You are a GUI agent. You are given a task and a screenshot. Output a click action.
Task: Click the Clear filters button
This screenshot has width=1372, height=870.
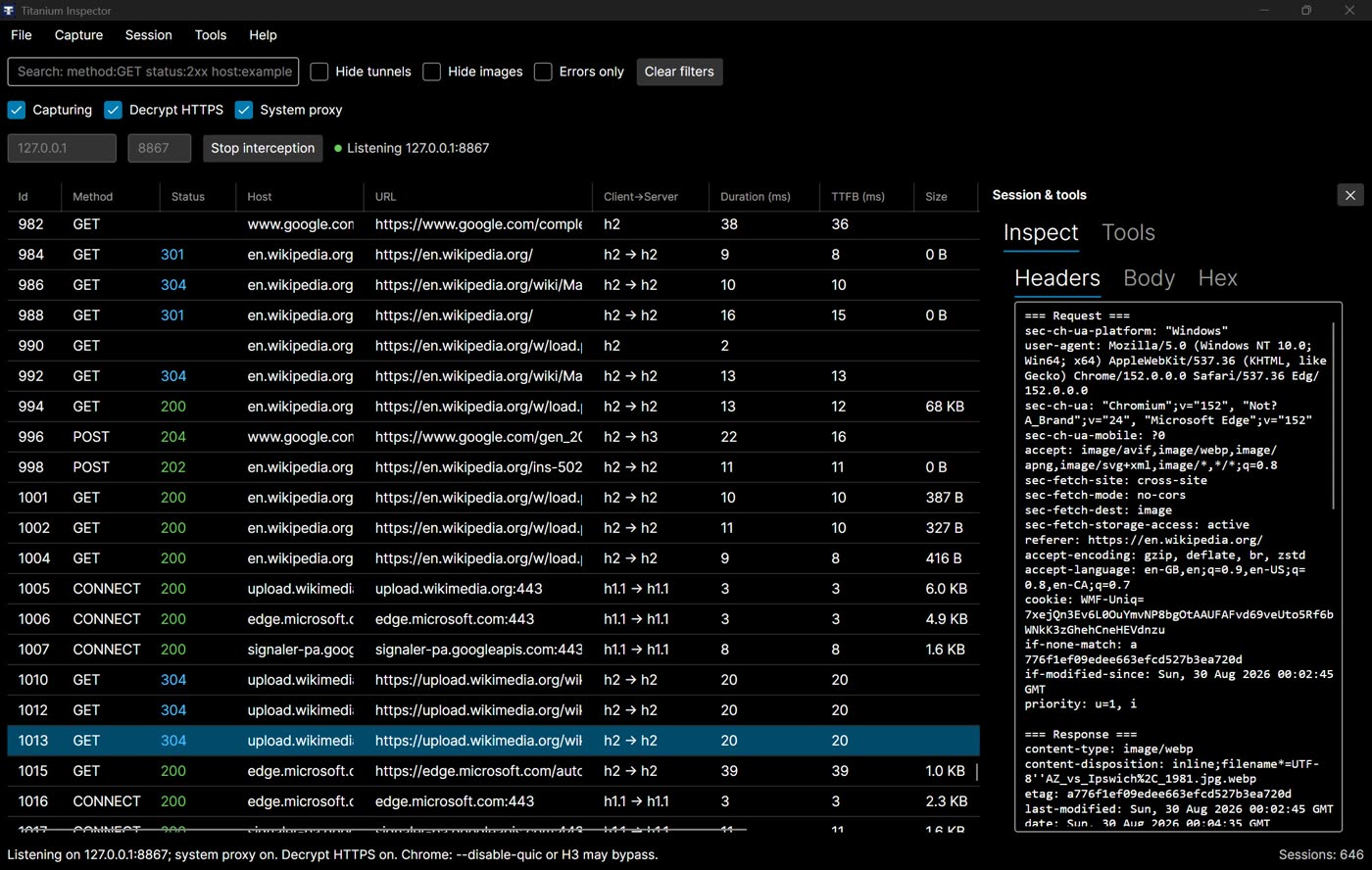(x=679, y=72)
